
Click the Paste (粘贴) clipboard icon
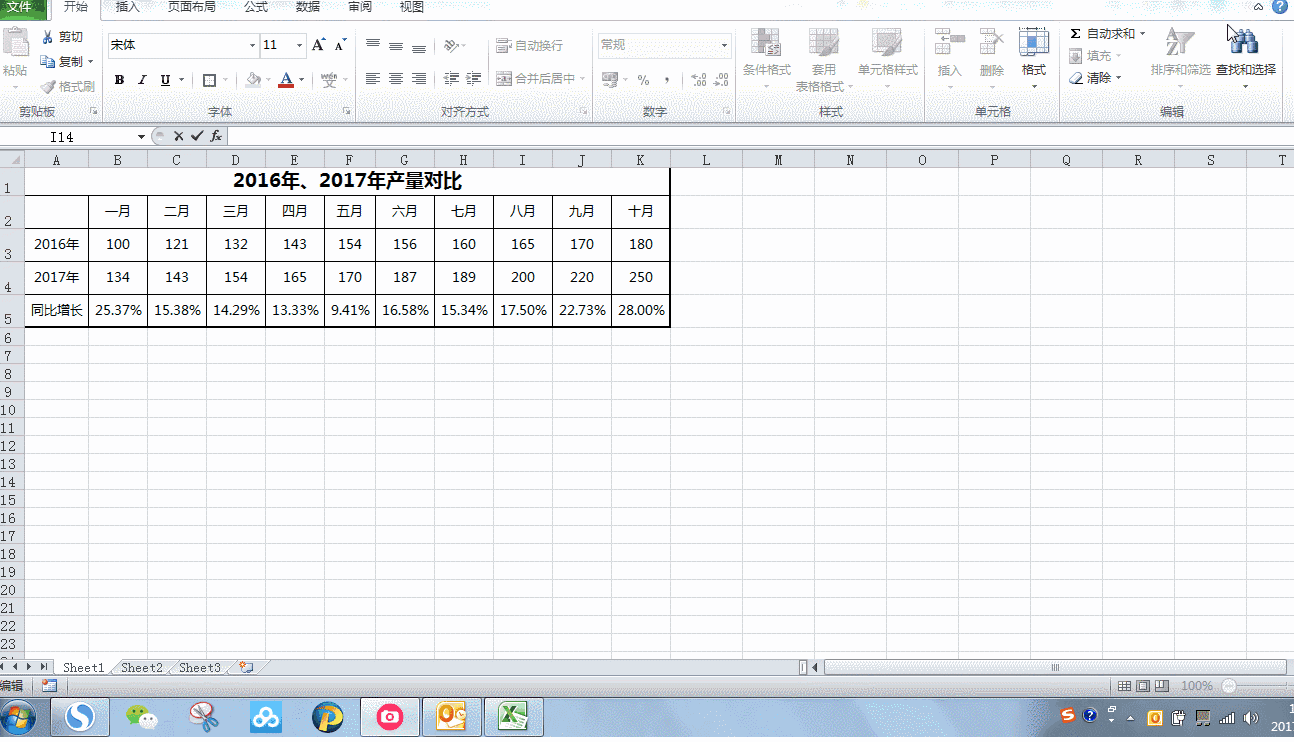coord(15,43)
